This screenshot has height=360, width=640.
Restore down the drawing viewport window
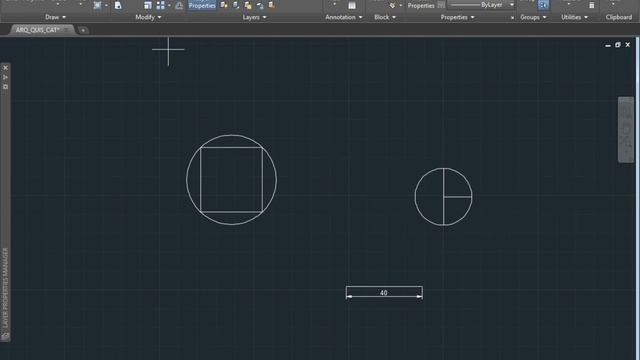coord(618,44)
